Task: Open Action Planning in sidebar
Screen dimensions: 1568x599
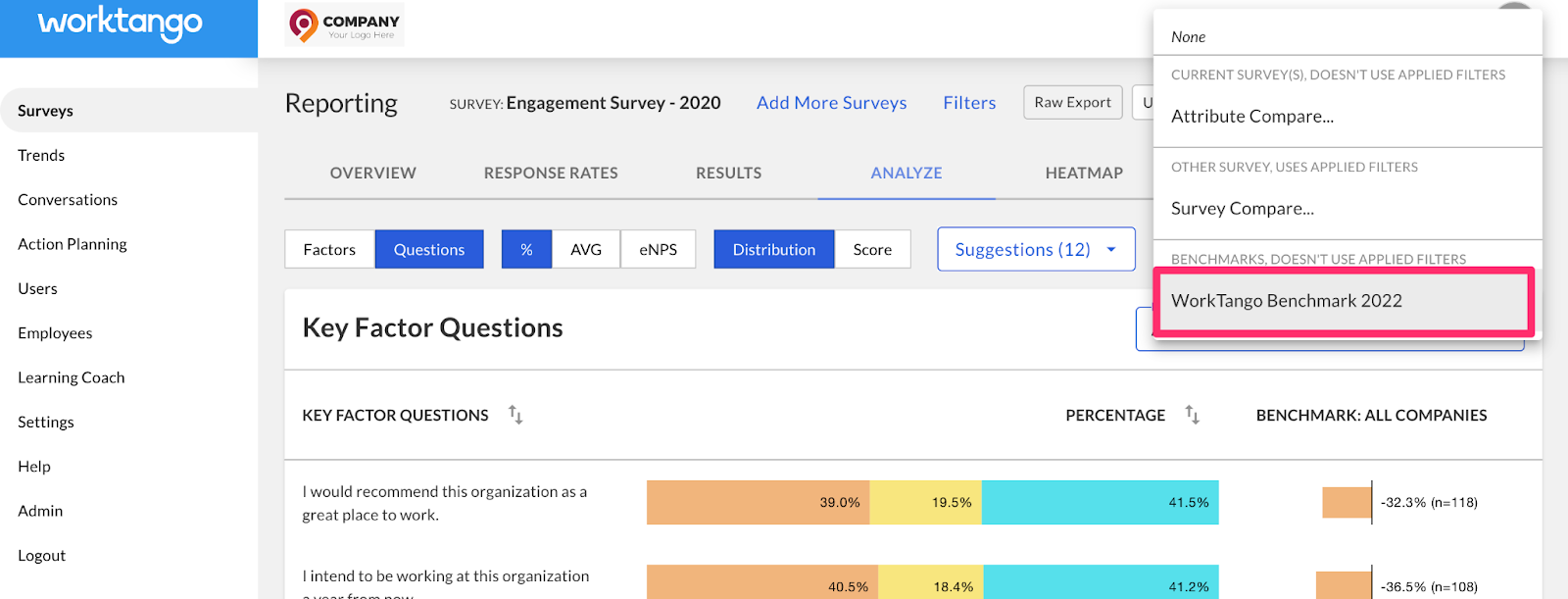Action: pyautogui.click(x=73, y=244)
